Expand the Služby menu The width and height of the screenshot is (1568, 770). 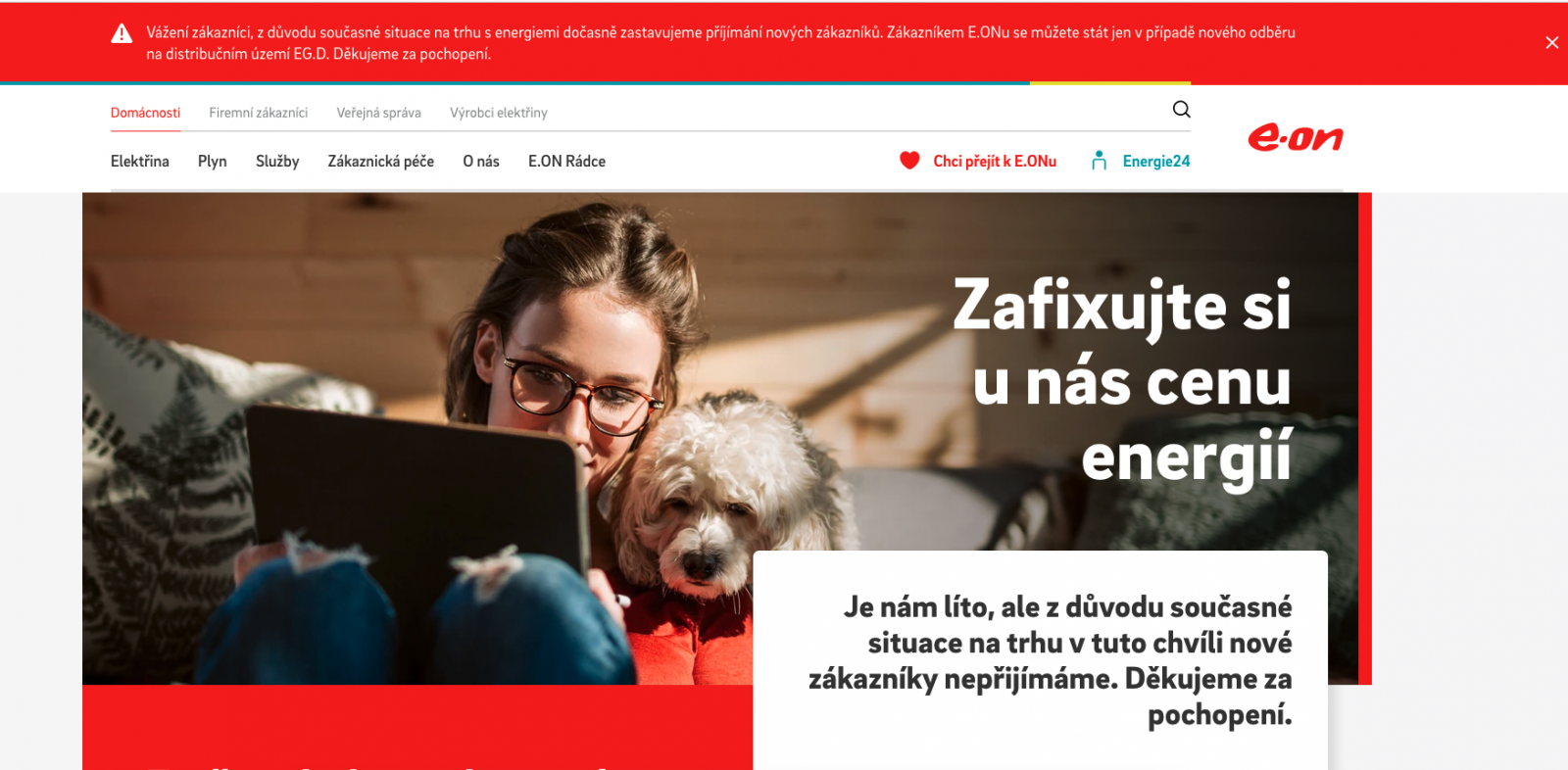pyautogui.click(x=277, y=161)
